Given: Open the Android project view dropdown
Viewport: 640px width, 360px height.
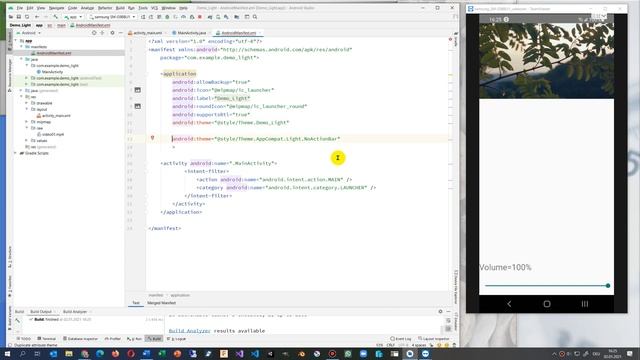Looking at the screenshot, I should (x=29, y=33).
